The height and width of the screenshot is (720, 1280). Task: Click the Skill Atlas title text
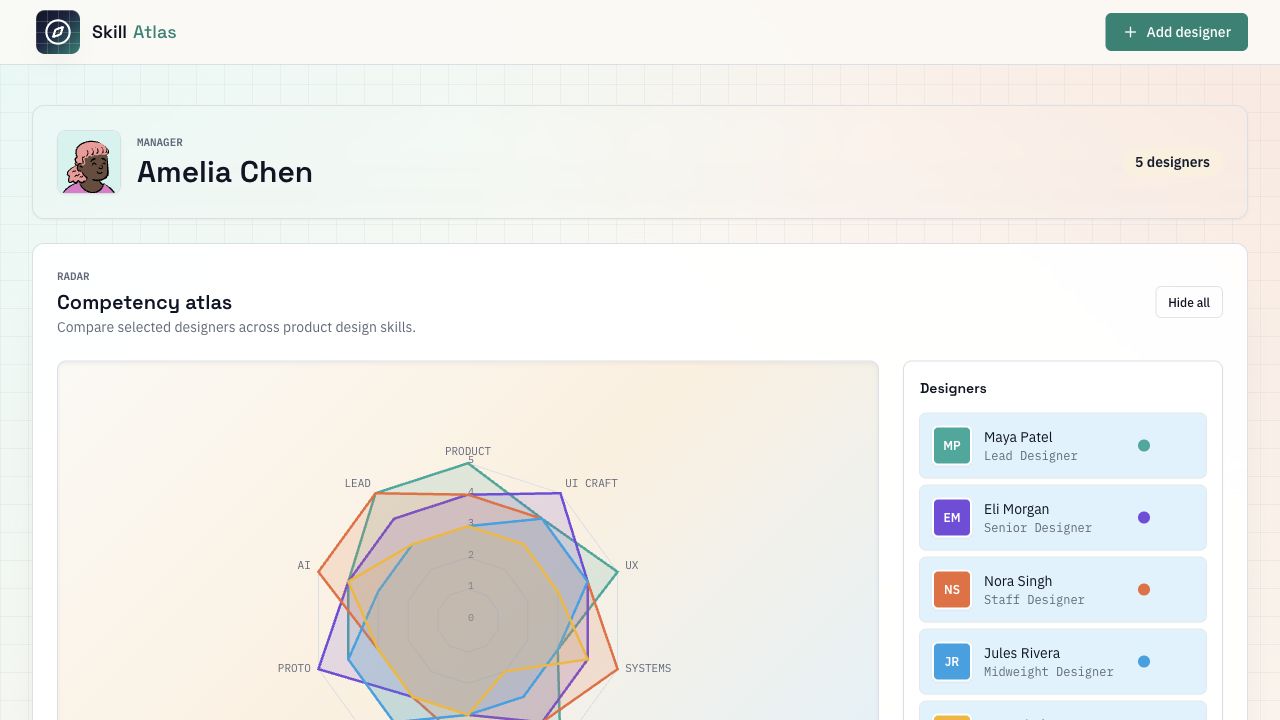click(x=134, y=32)
